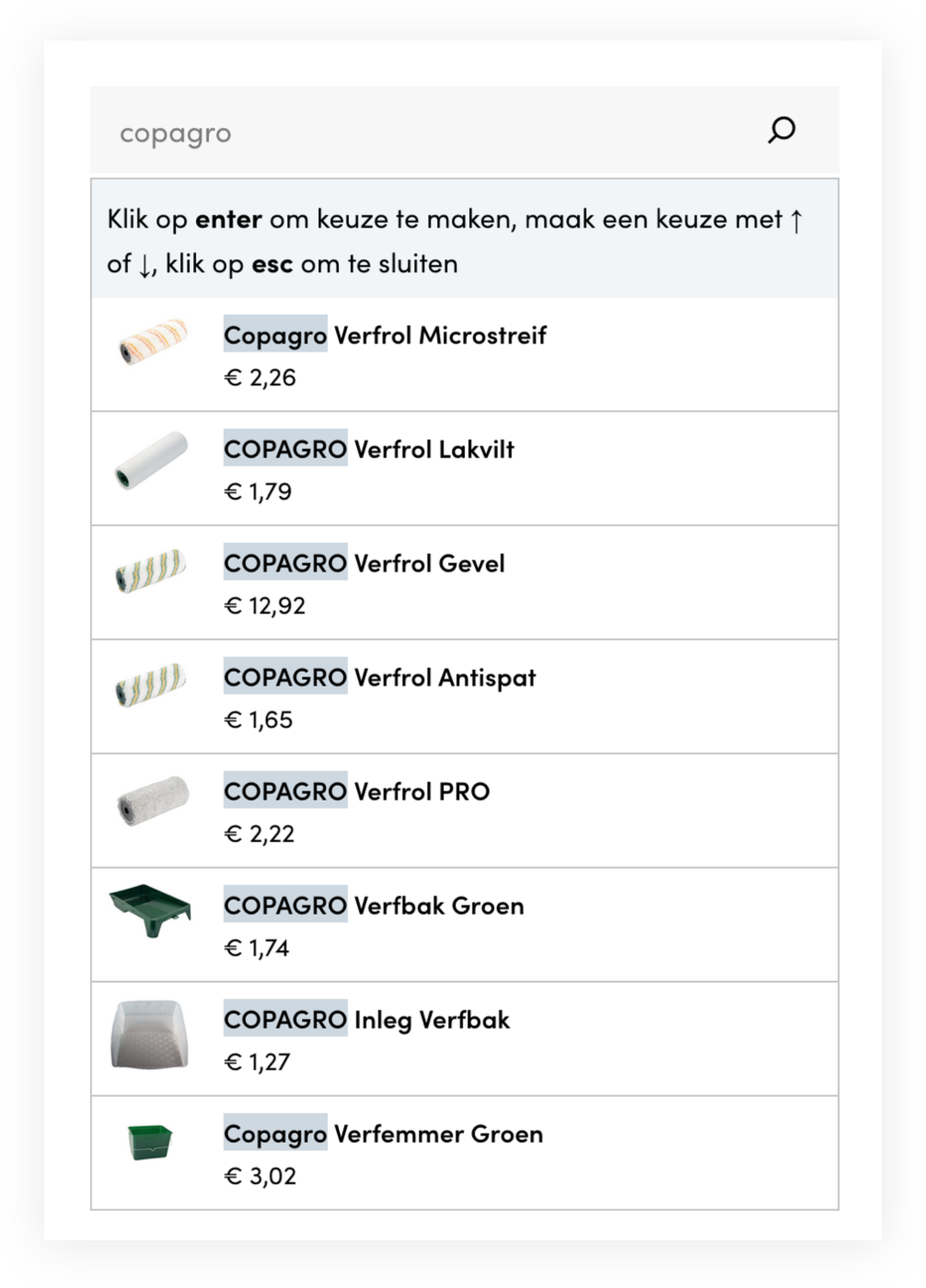Click the Verfrol Antispat roller image
926x1288 pixels.
150,684
